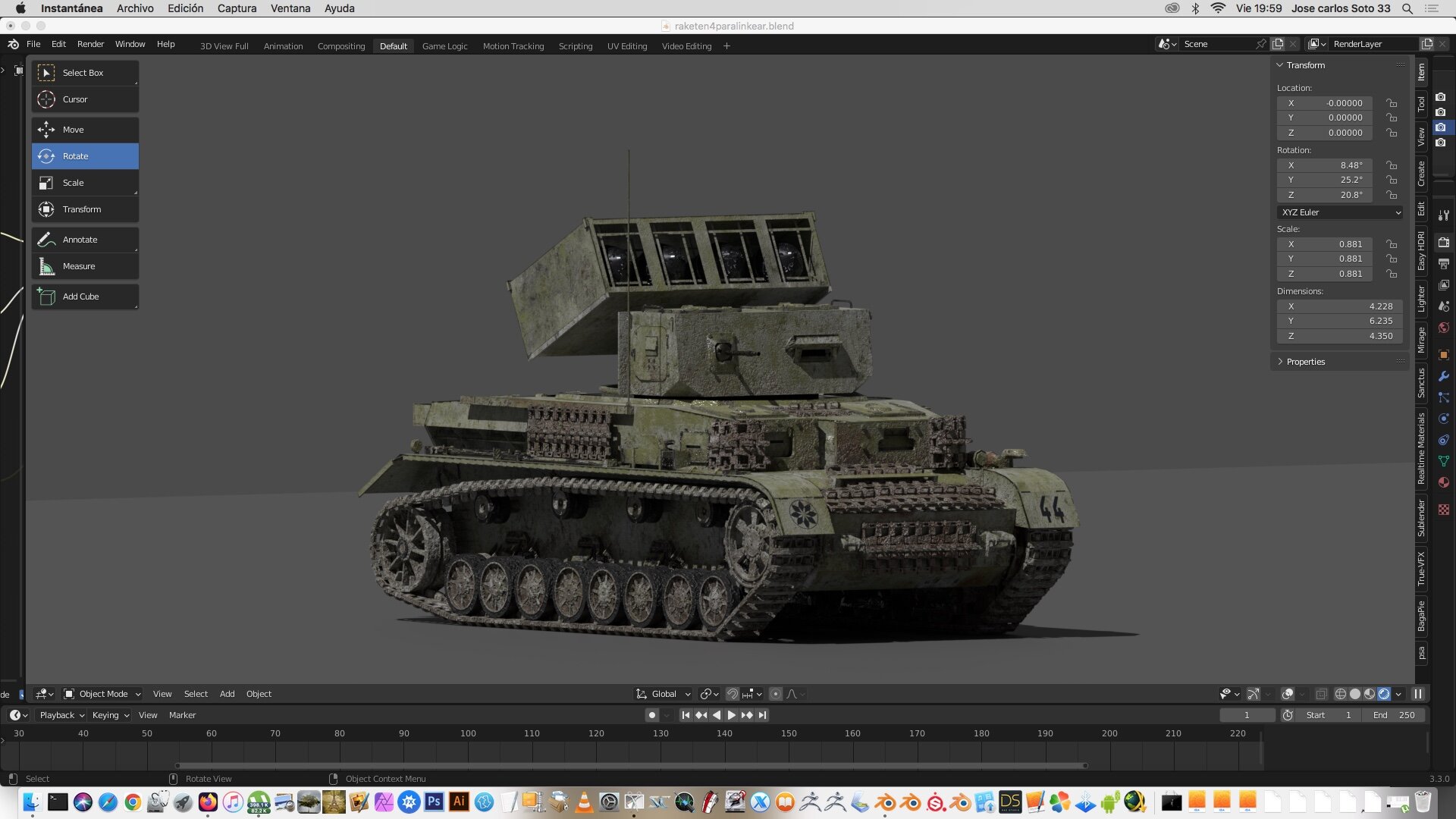Viewport: 1456px width, 819px height.
Task: Choose the Move tool
Action: click(x=85, y=130)
